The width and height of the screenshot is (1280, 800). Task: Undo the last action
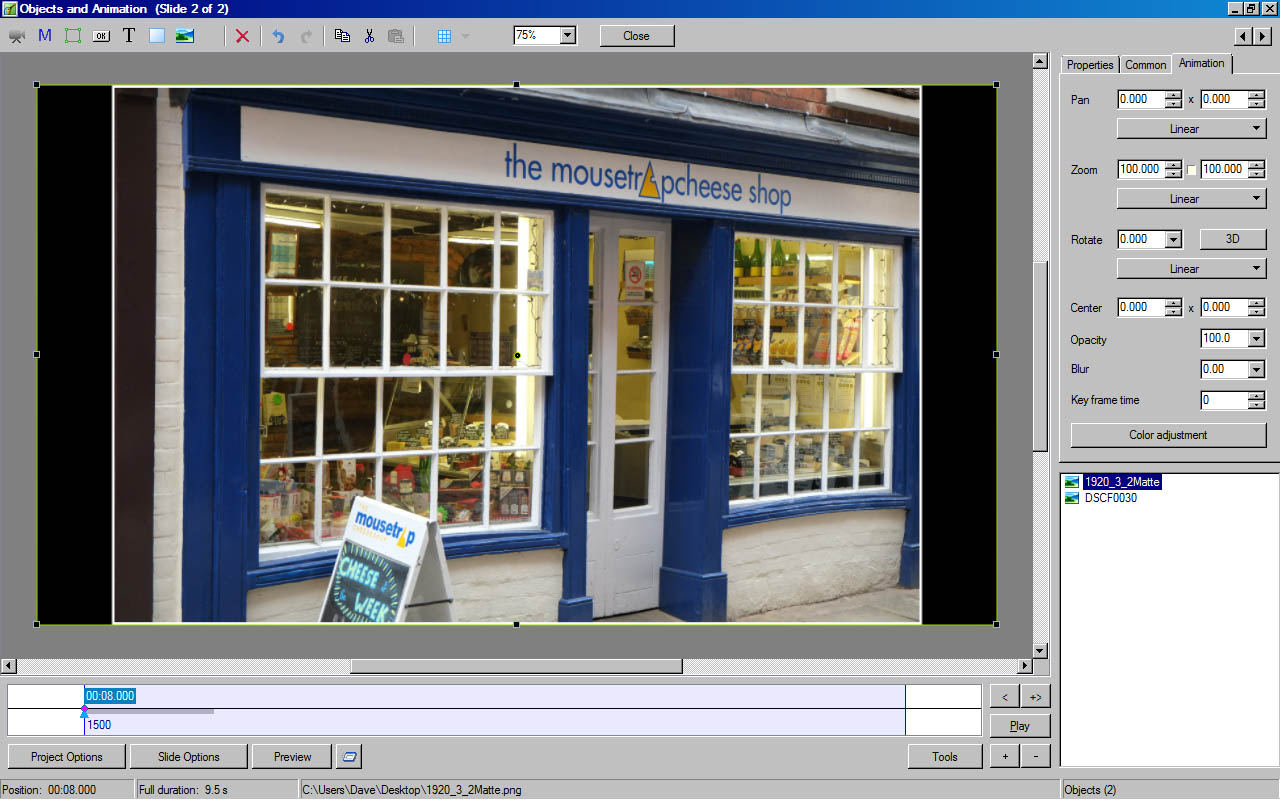[x=278, y=36]
